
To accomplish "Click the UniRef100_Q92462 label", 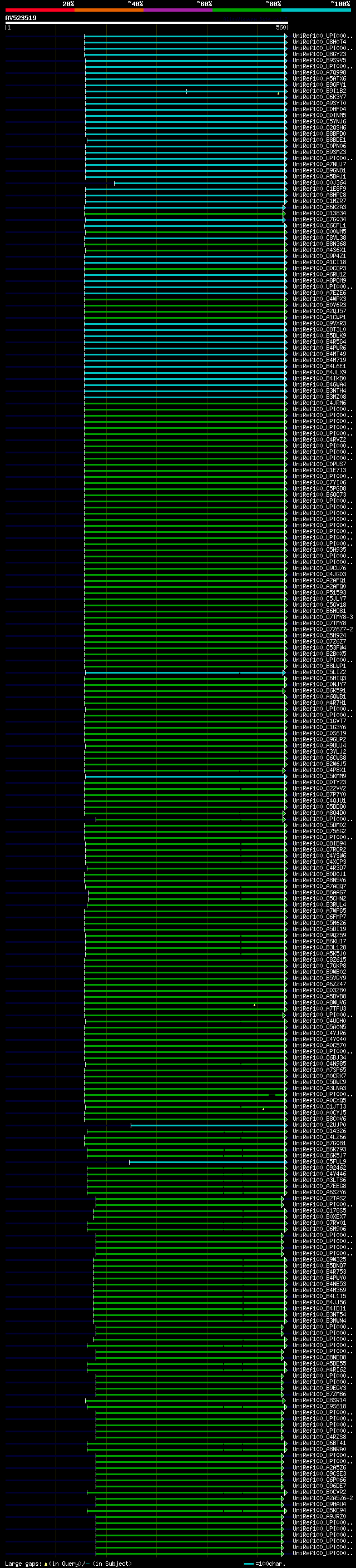I will click(319, 1168).
